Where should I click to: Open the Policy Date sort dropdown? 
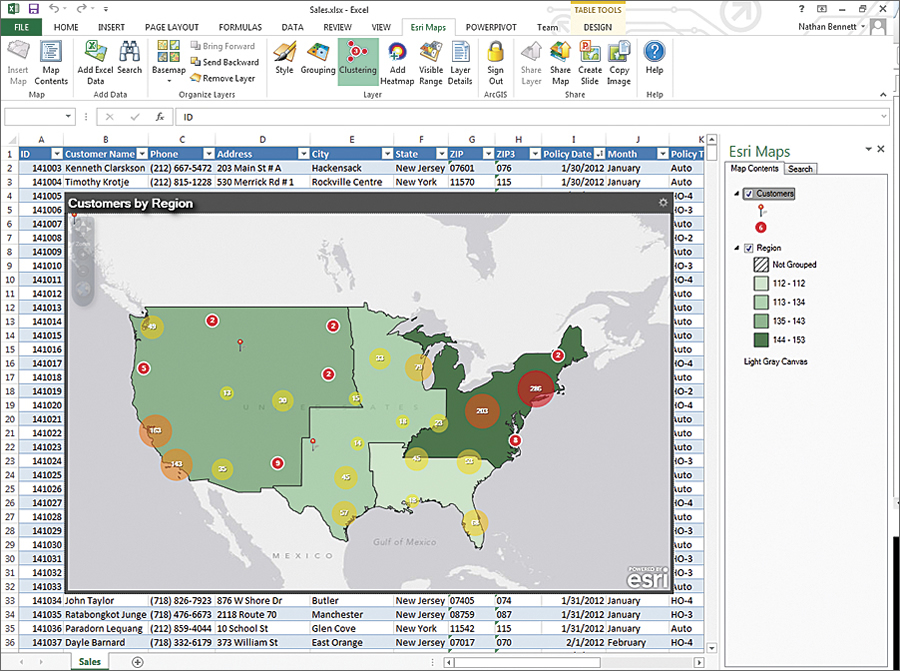[x=599, y=154]
